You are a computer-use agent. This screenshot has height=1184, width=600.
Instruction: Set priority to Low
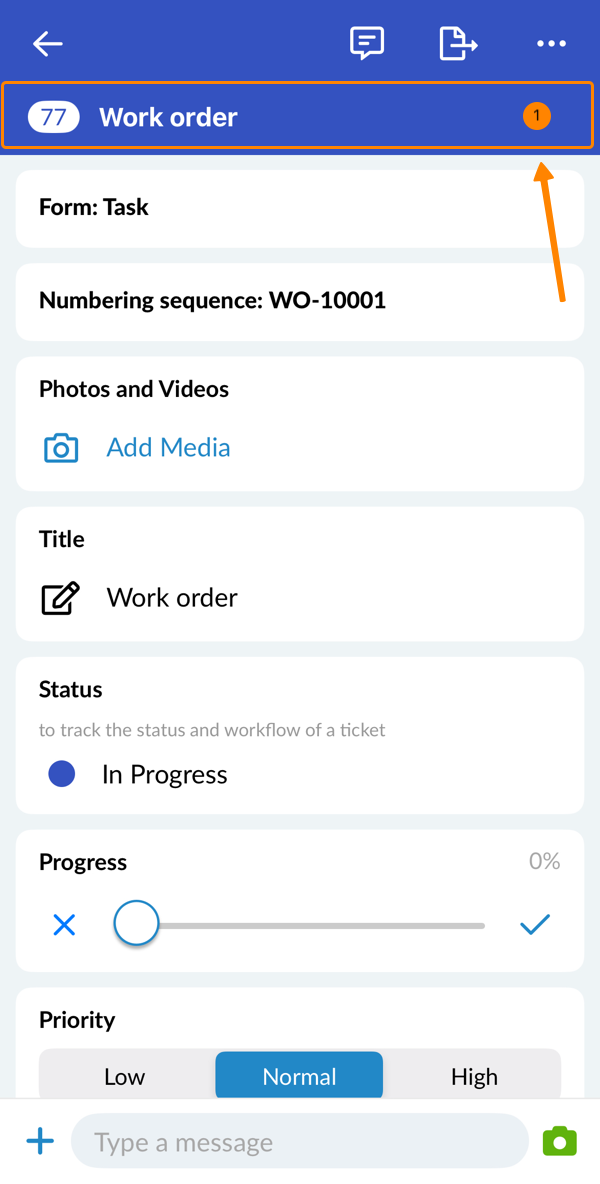[125, 1076]
